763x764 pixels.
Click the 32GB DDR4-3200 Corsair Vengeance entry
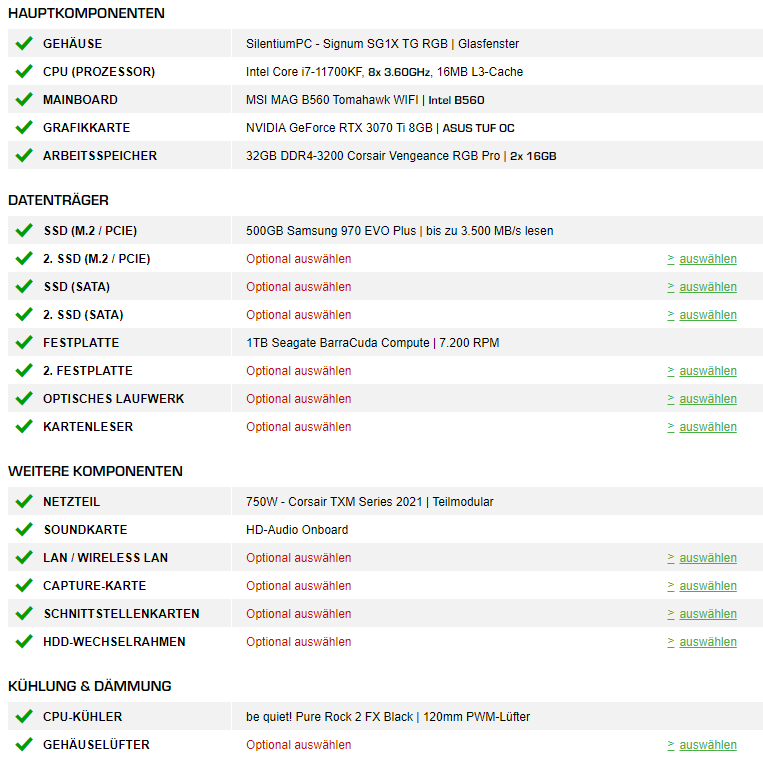401,156
